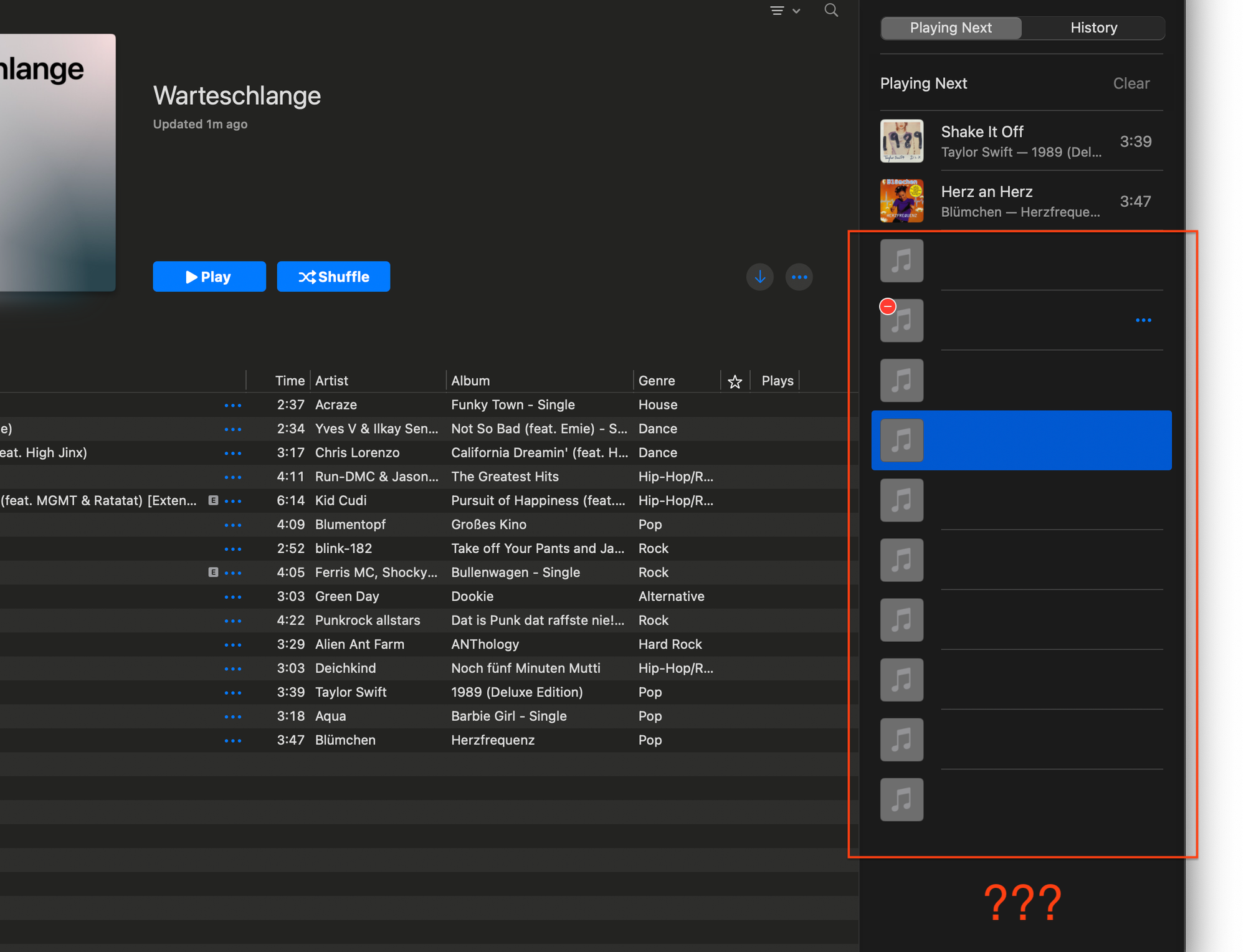Click the search icon in toolbar
The width and height of the screenshot is (1246, 952).
coord(830,12)
